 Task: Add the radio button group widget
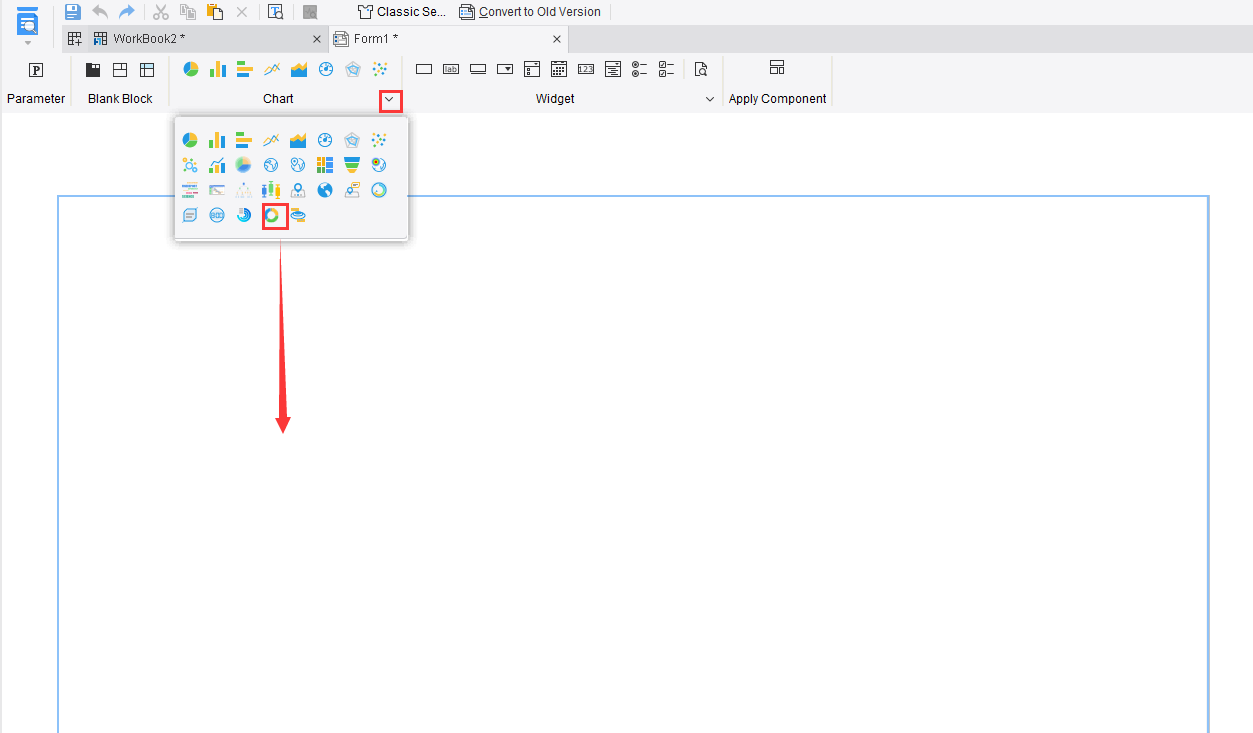(640, 69)
